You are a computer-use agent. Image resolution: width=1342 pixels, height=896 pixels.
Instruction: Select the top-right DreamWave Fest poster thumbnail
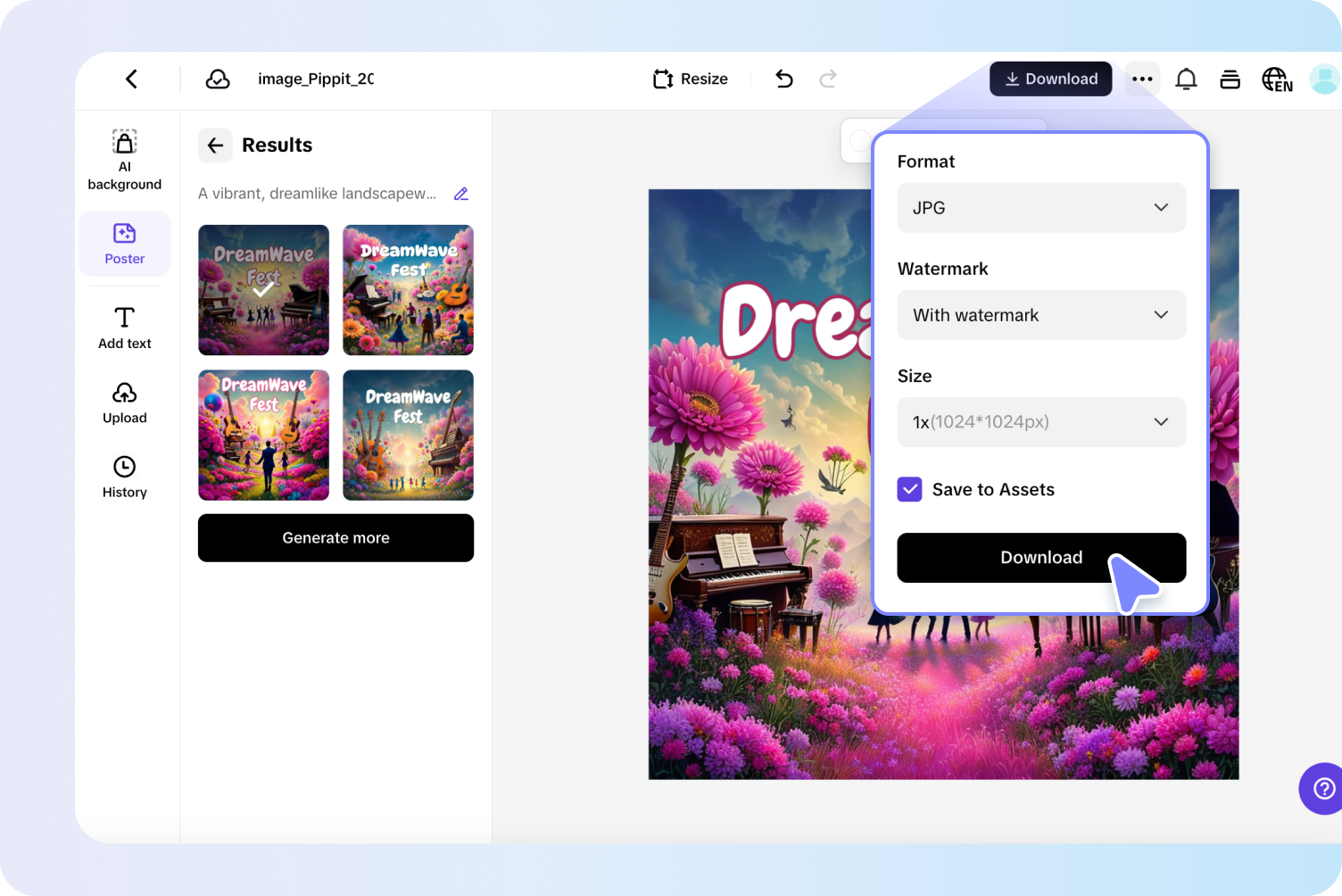408,290
